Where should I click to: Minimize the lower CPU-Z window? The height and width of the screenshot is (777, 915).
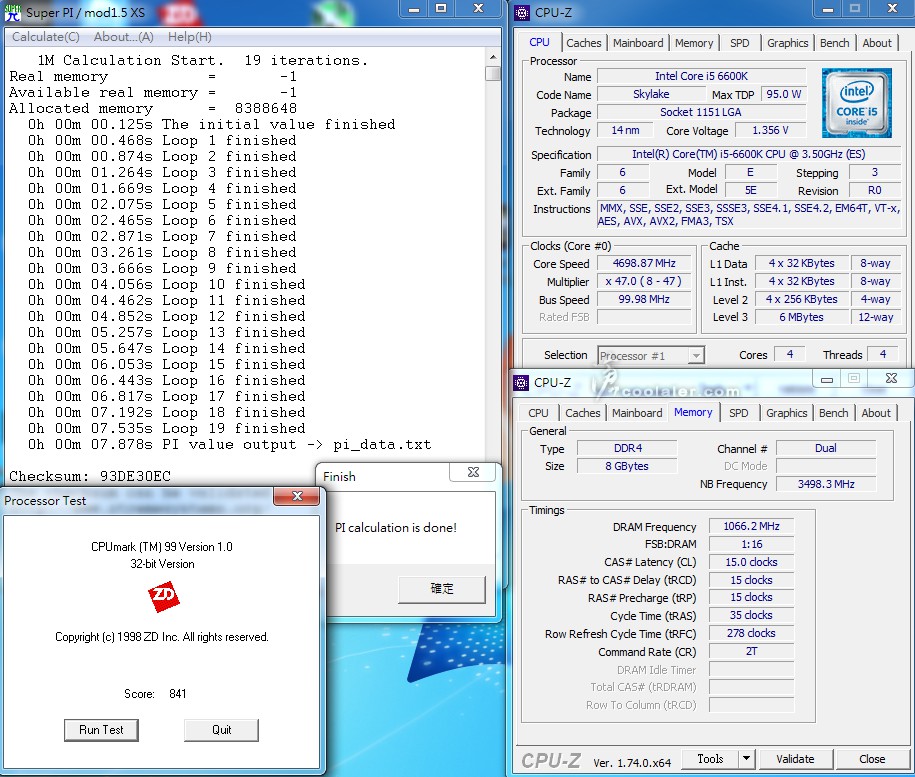click(x=827, y=379)
